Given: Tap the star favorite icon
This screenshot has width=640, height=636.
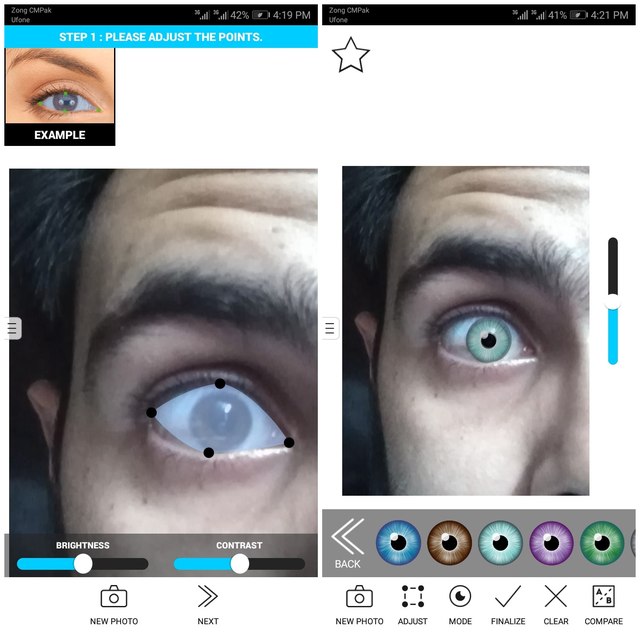Looking at the screenshot, I should tap(351, 55).
